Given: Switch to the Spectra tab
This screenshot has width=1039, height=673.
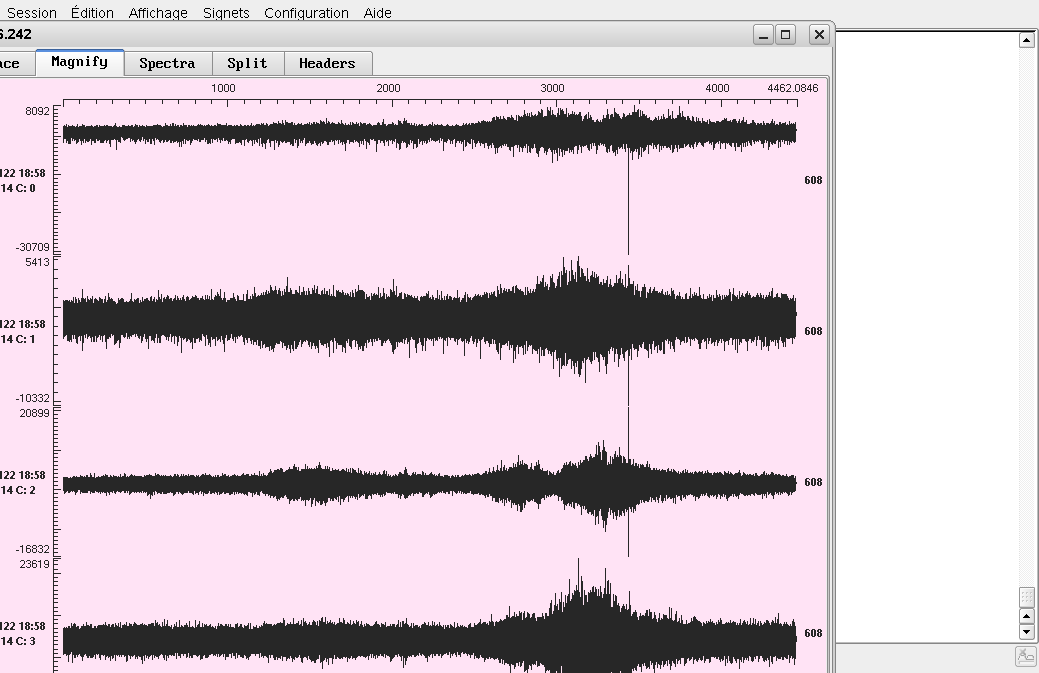Looking at the screenshot, I should 167,64.
